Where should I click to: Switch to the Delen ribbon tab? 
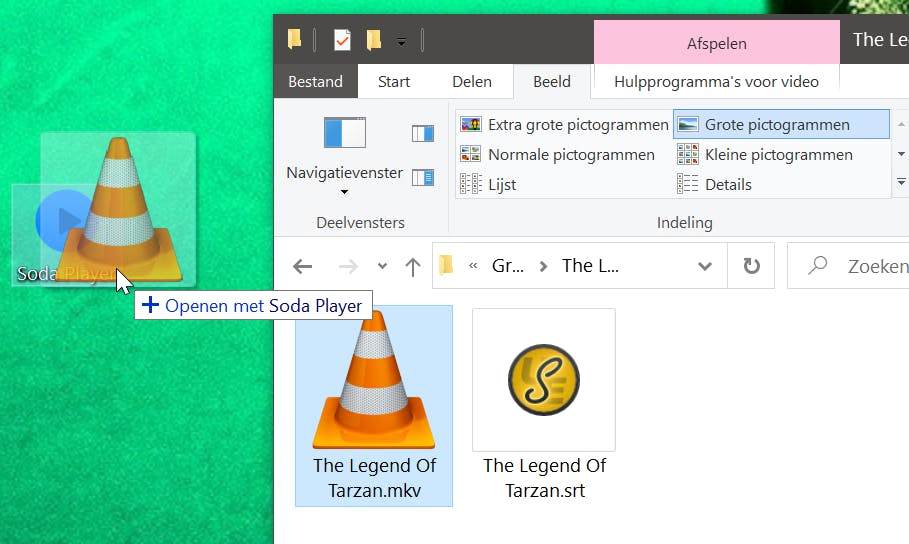[x=472, y=82]
